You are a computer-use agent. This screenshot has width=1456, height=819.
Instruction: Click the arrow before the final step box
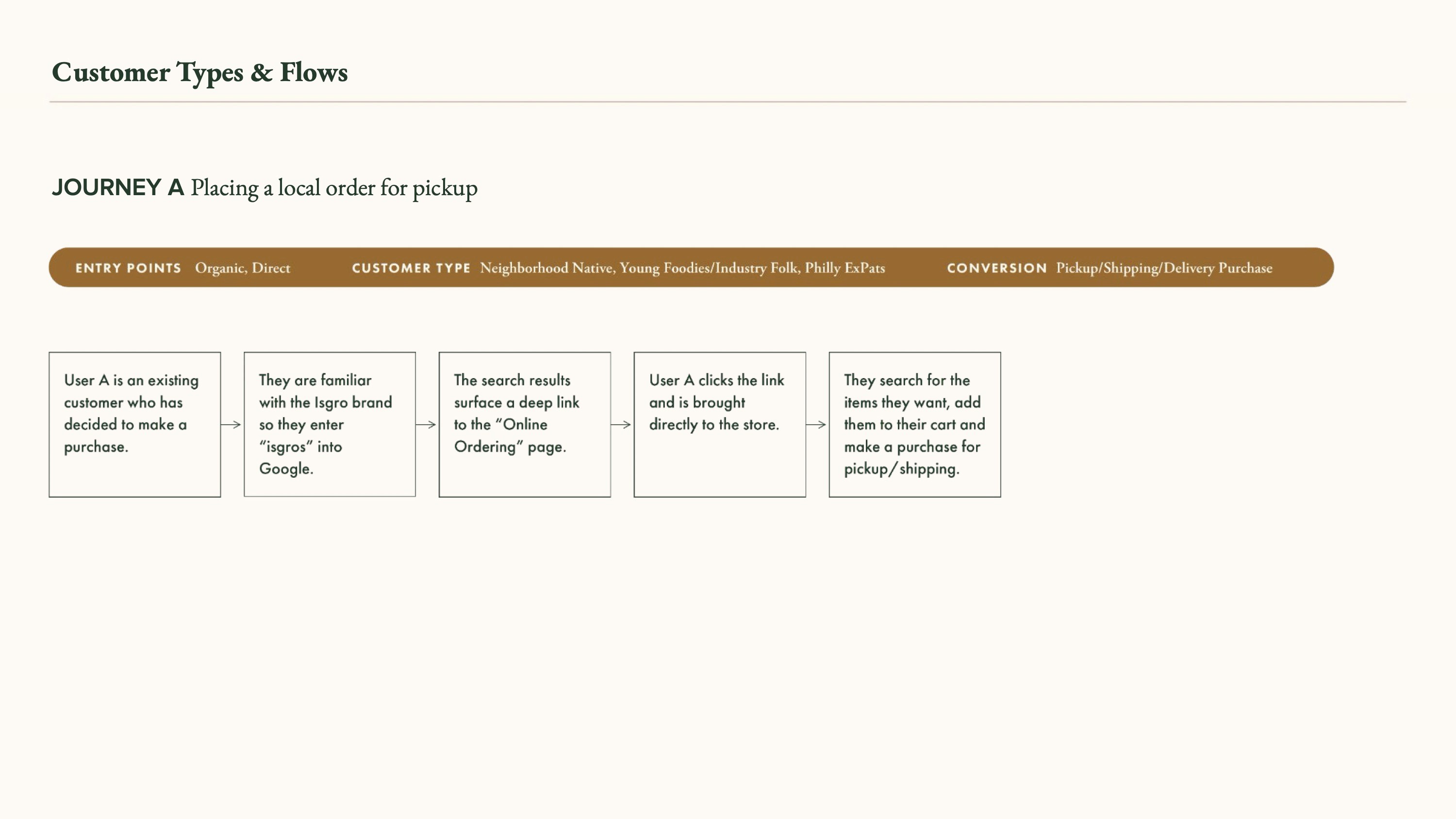click(816, 424)
